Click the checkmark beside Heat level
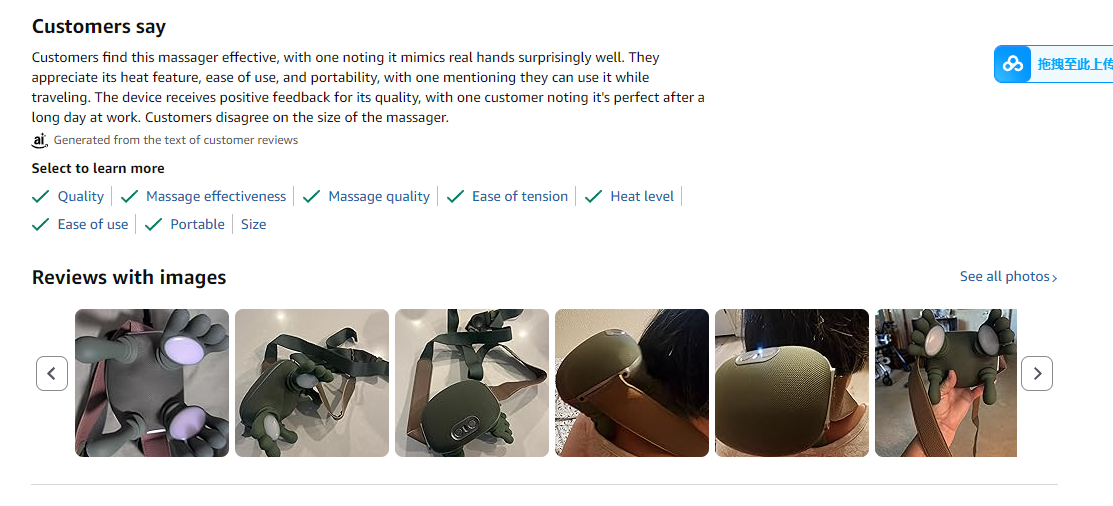The image size is (1113, 506). point(594,197)
